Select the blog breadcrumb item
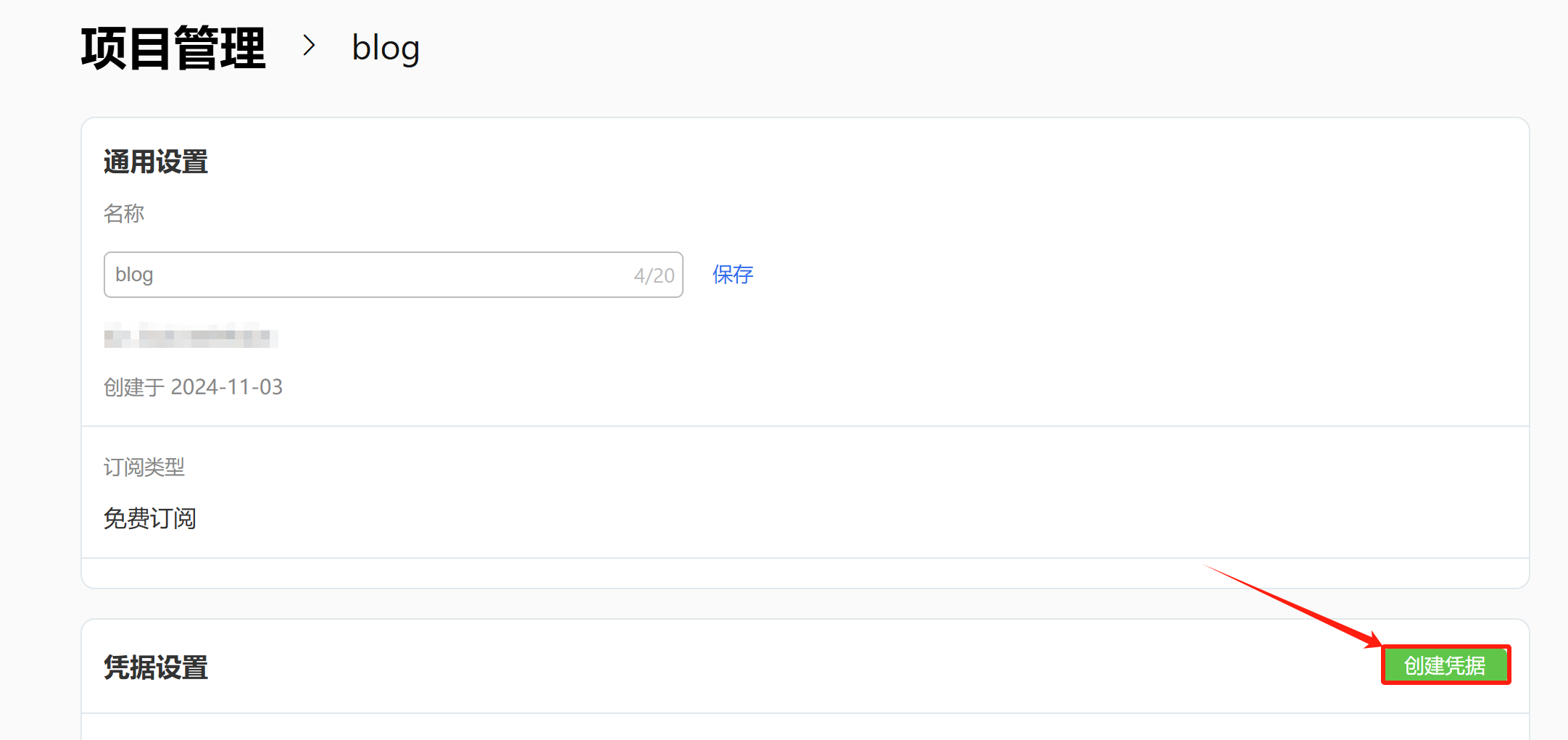 point(386,49)
